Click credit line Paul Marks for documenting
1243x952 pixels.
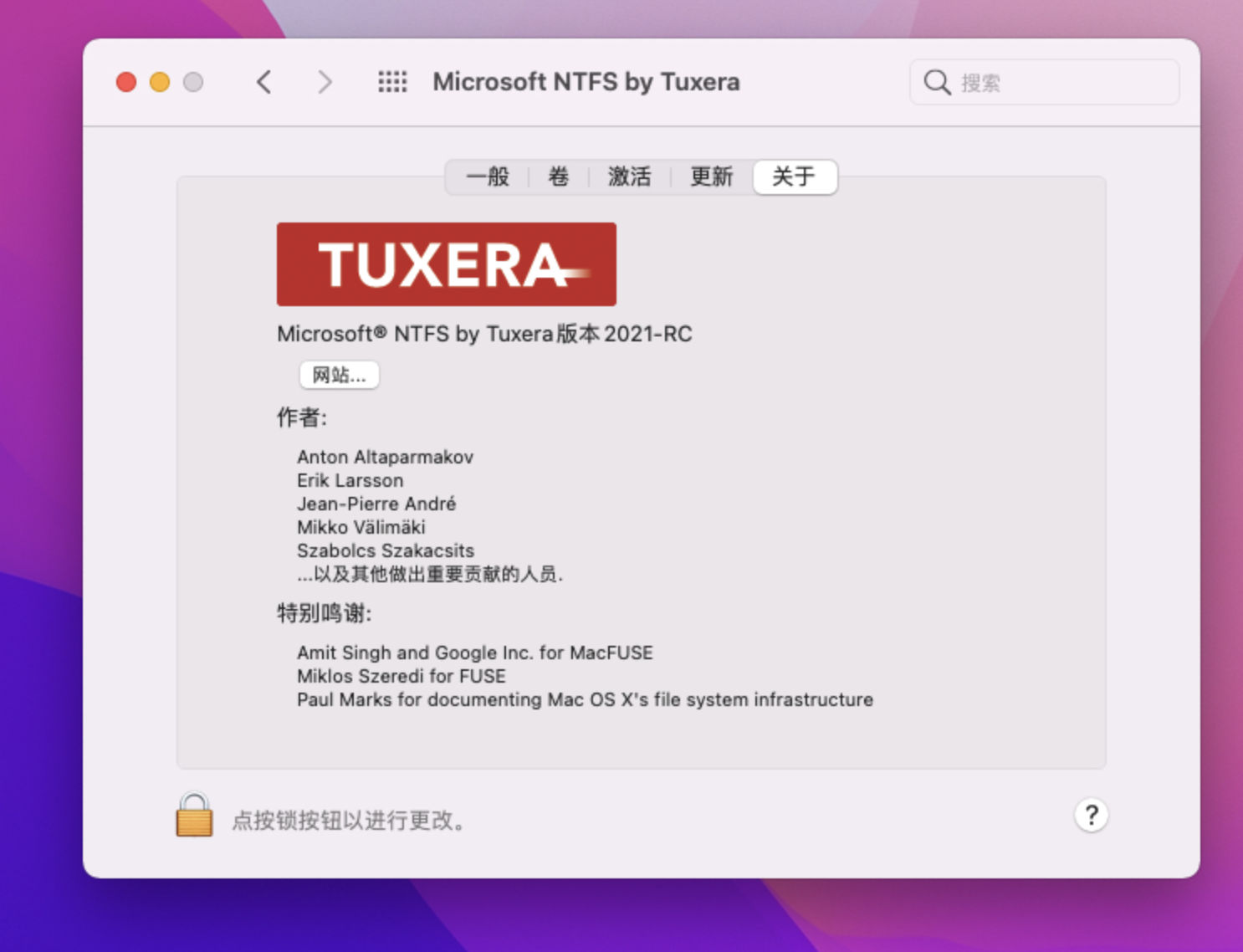tap(585, 699)
